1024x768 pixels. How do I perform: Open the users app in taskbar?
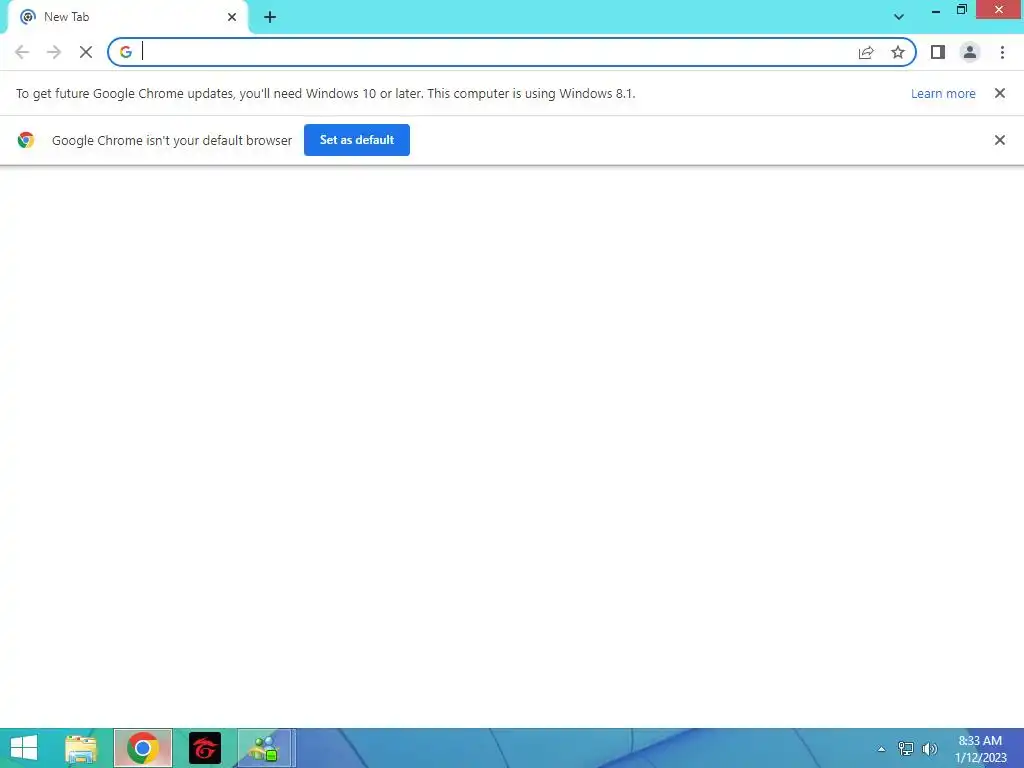(266, 748)
